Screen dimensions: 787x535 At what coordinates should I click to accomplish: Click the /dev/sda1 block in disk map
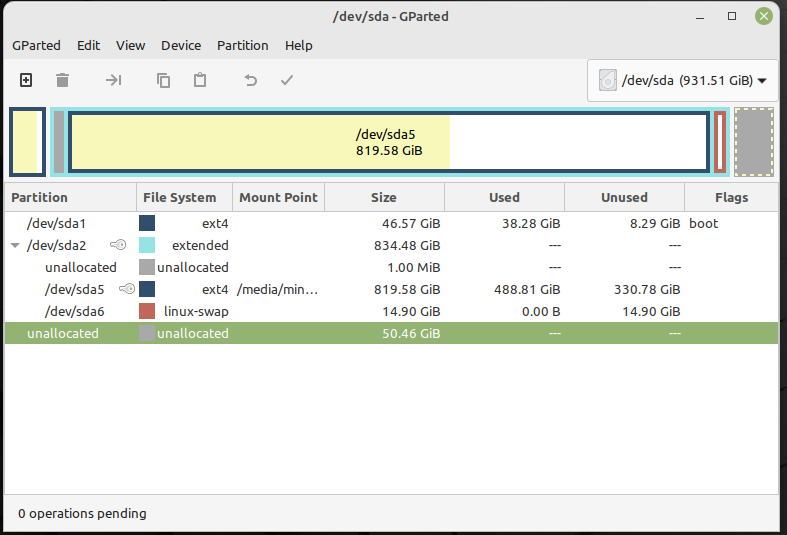click(x=28, y=142)
